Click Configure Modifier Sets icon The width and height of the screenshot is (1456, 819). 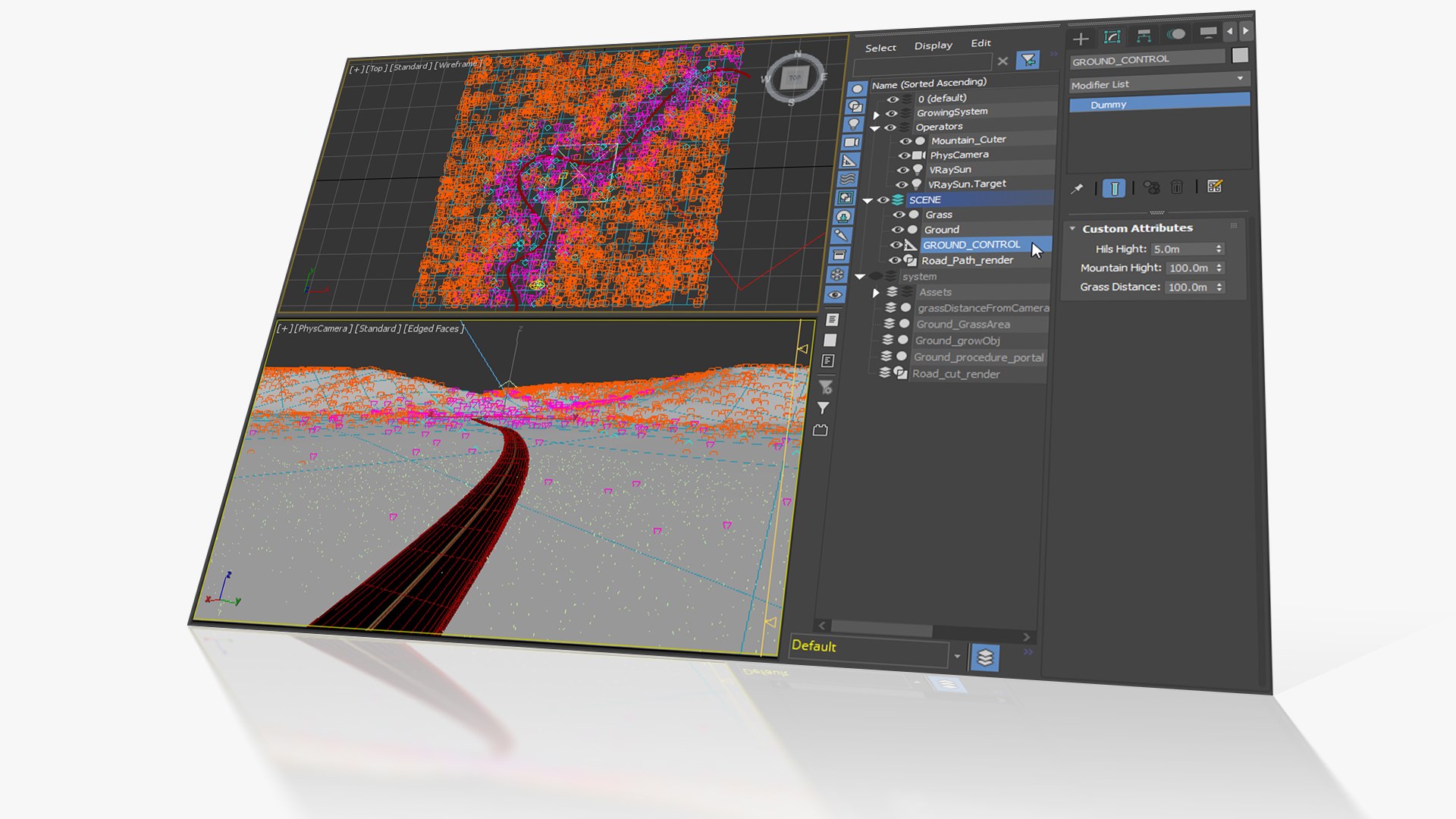1215,186
